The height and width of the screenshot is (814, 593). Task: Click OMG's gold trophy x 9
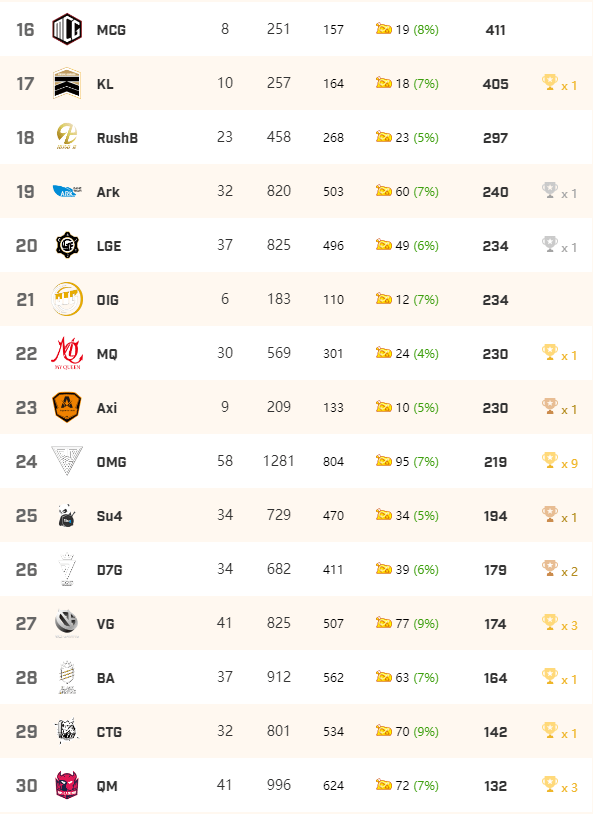pos(559,461)
